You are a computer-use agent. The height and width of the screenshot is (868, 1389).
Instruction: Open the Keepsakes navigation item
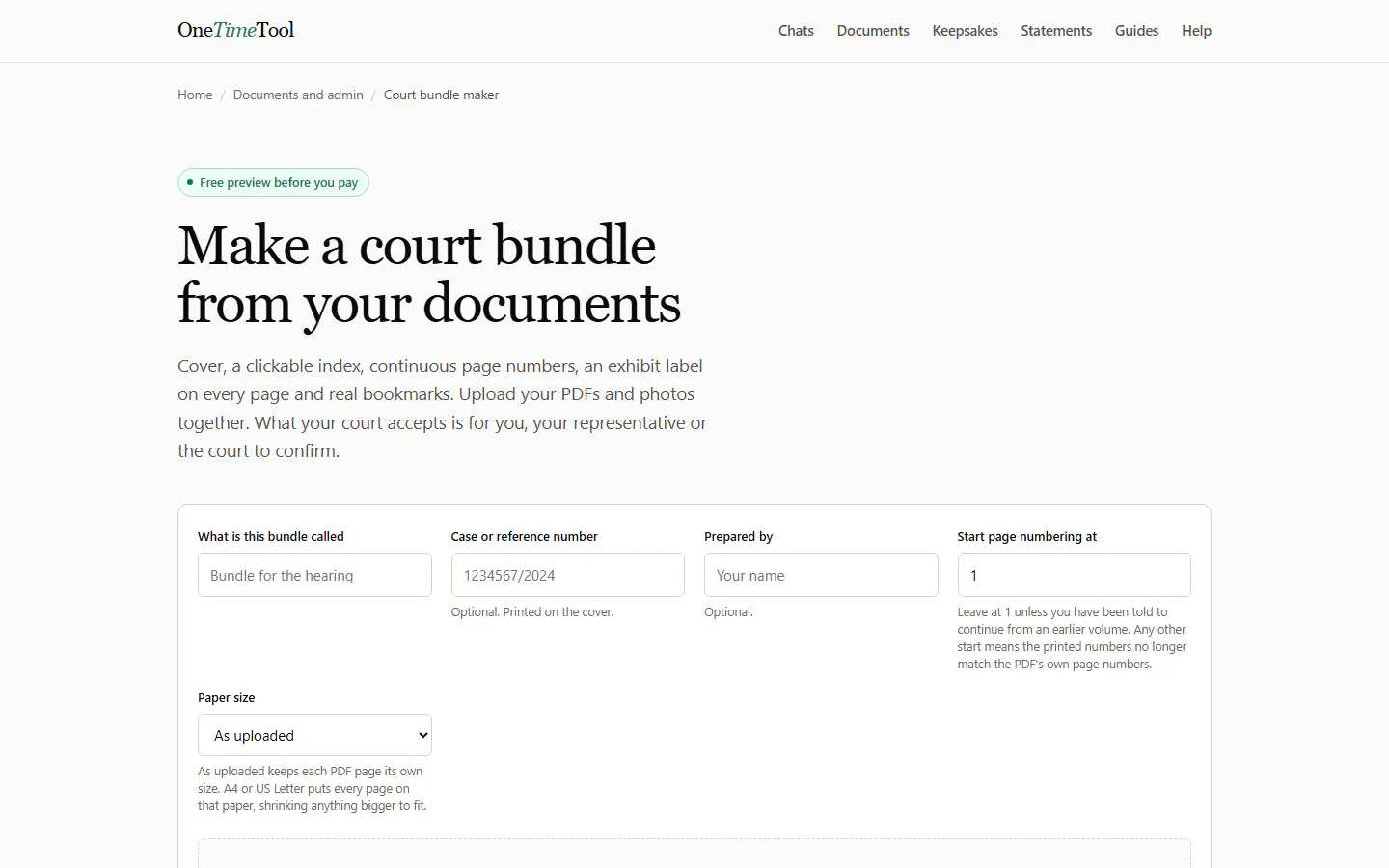965,31
